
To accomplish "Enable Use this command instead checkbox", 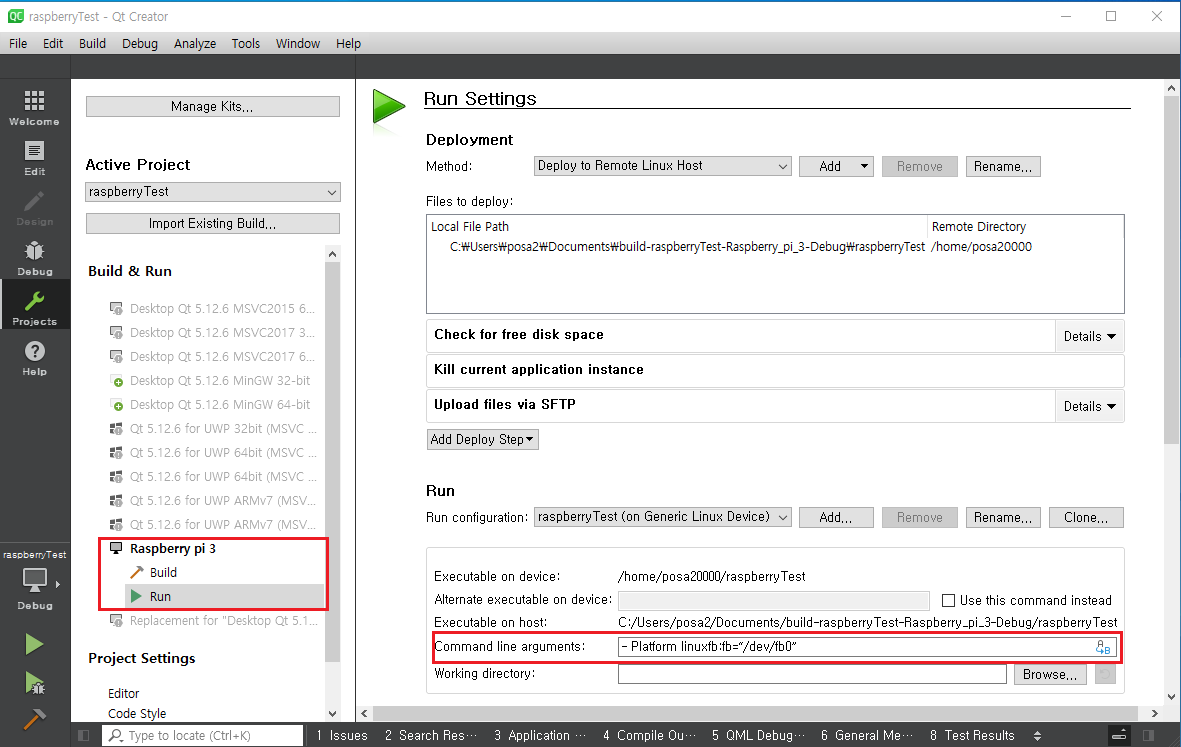I will pyautogui.click(x=948, y=600).
